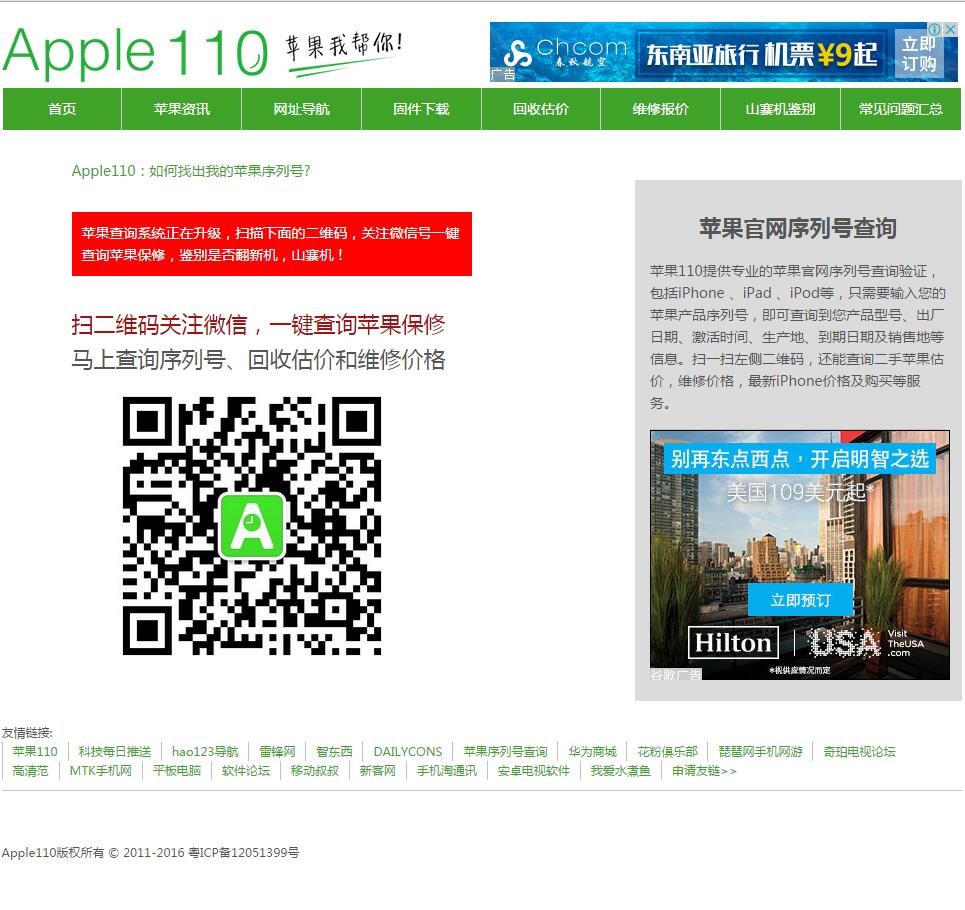Go to 网址导航 in navigation bar
This screenshot has width=965, height=910.
(302, 109)
